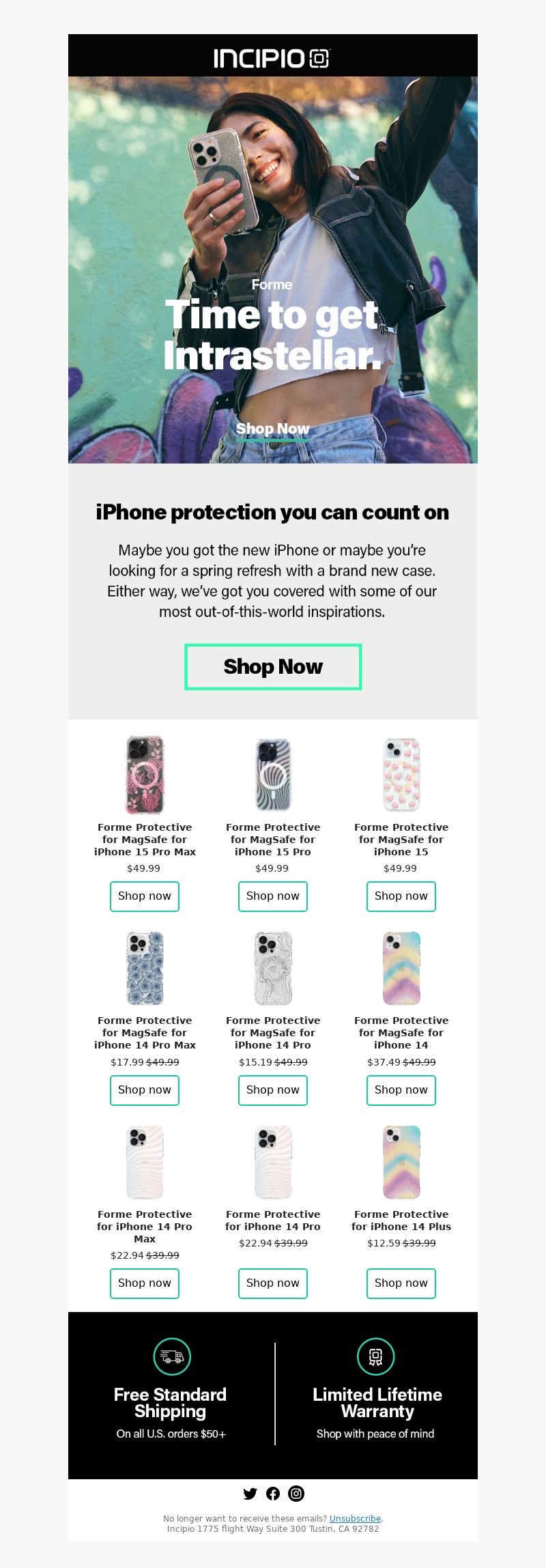Screen dimensions: 546x1568
Task: Click the lifetime warranty badge icon
Action: [376, 1356]
